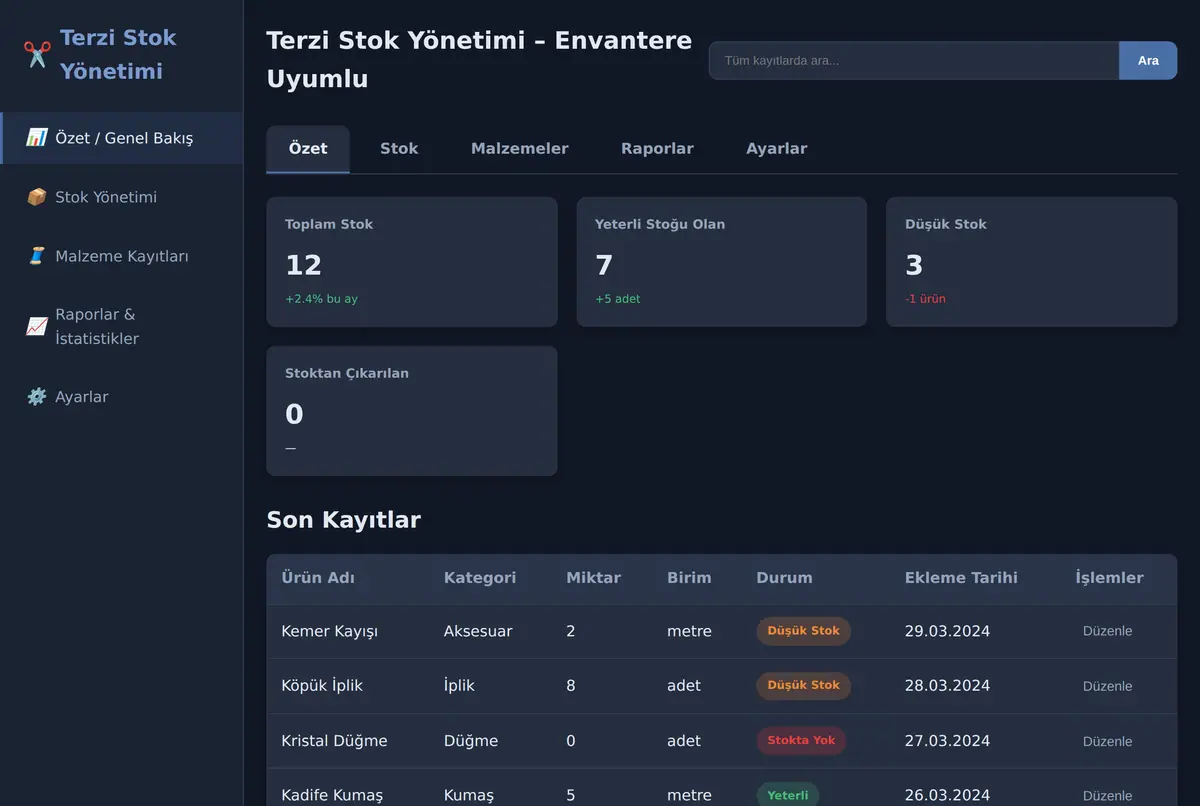
Task: Open Stok Yönetimi in sidebar
Action: [121, 197]
